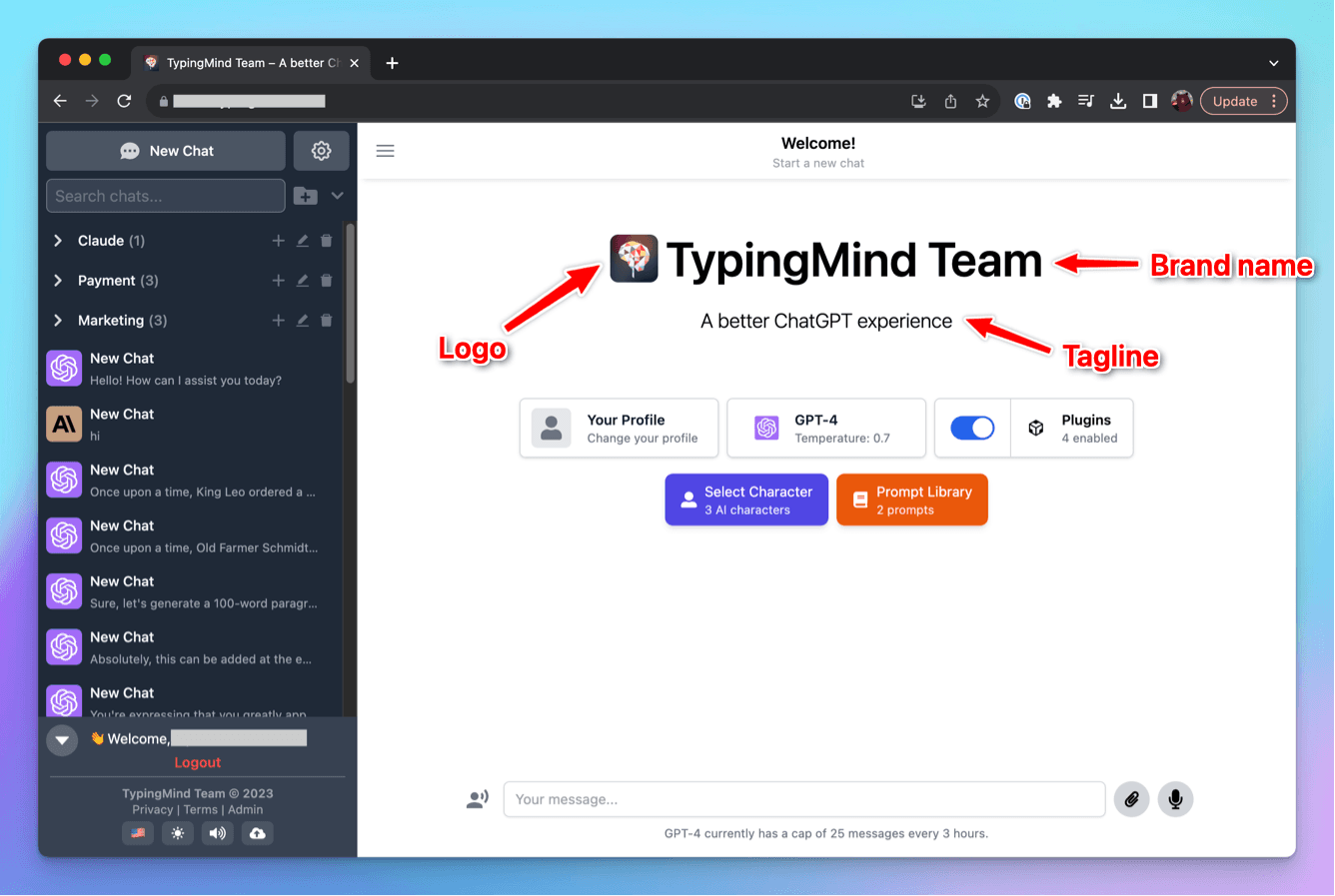Open the chat starting 'Absolutely, this can be added'
Image resolution: width=1335 pixels, height=896 pixels.
[x=192, y=648]
